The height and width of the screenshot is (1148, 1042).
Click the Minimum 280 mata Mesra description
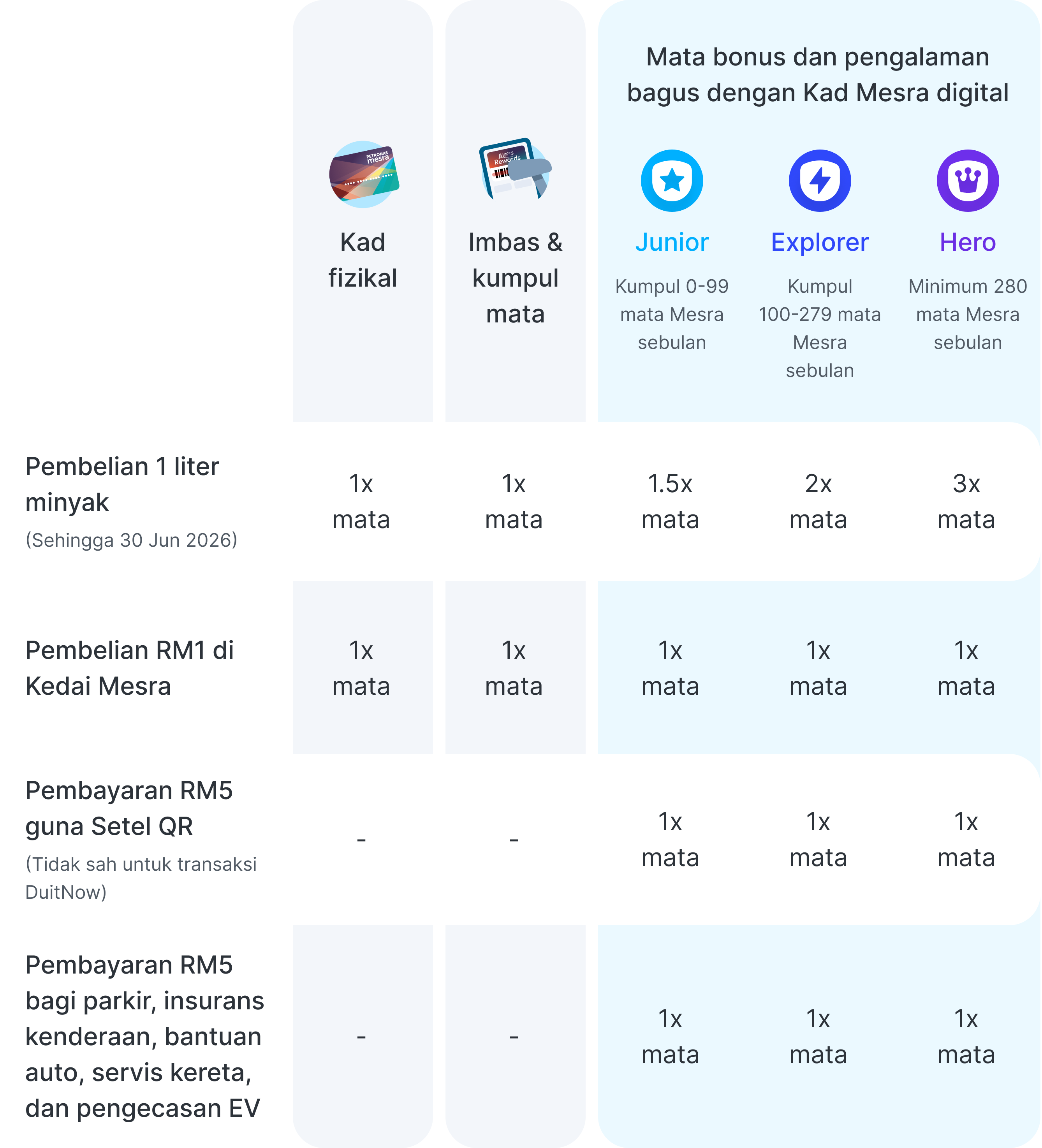(x=967, y=314)
